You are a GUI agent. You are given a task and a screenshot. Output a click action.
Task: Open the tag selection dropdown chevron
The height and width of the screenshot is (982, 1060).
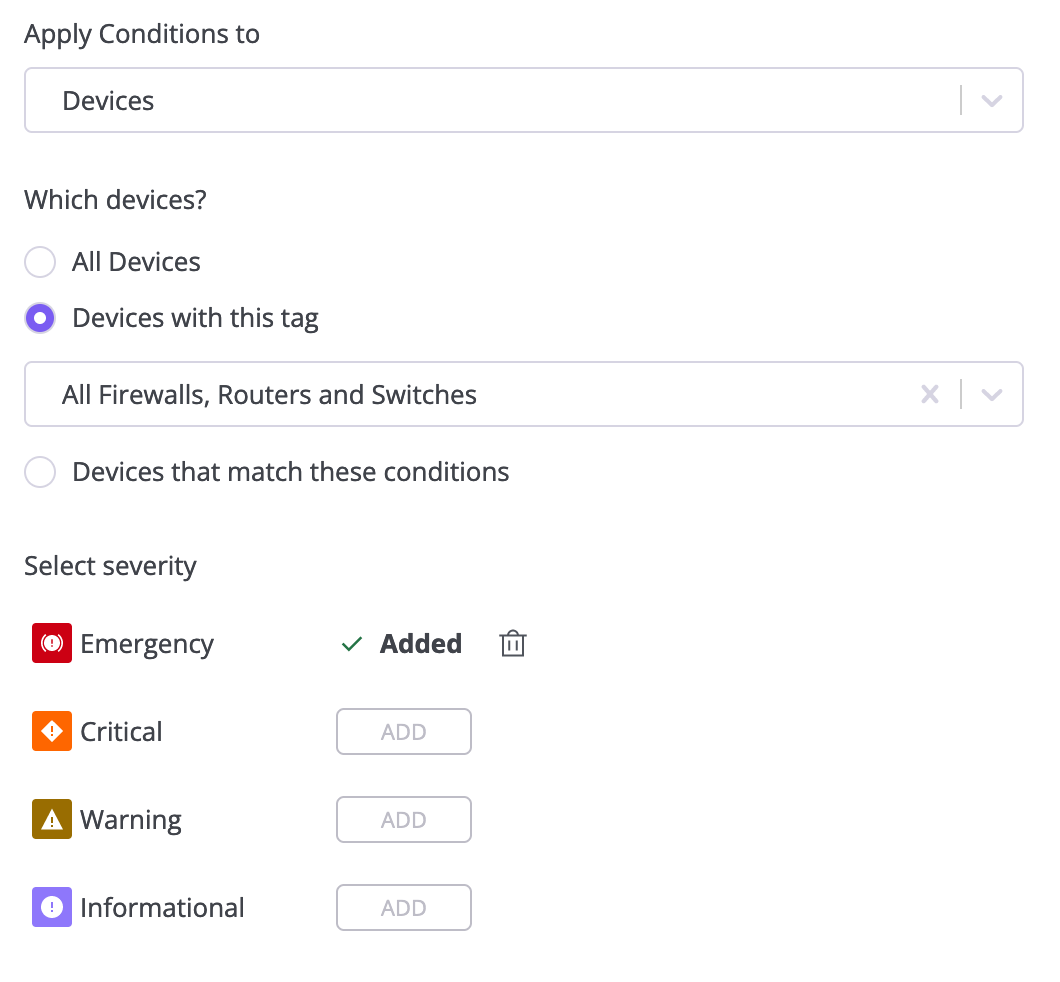pyautogui.click(x=992, y=395)
